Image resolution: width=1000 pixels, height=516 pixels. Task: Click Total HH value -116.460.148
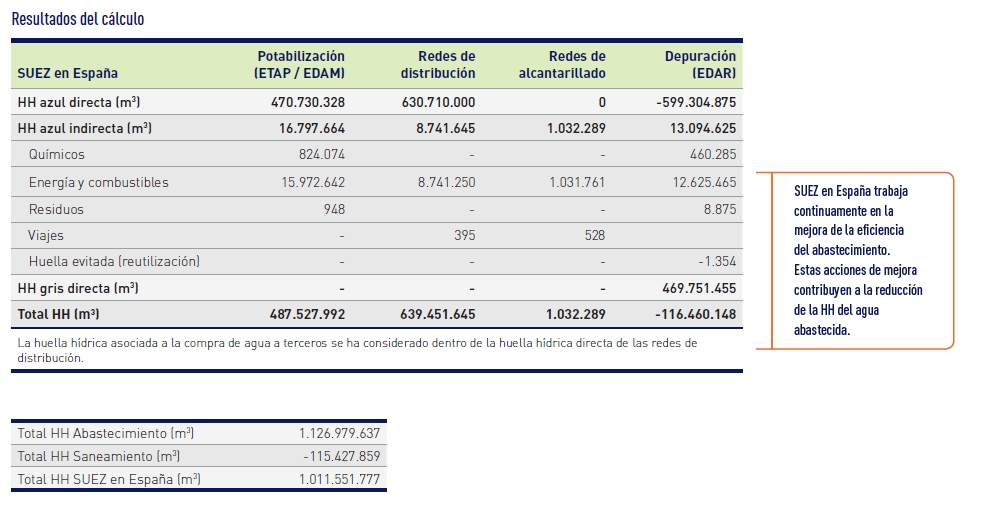coord(696,314)
